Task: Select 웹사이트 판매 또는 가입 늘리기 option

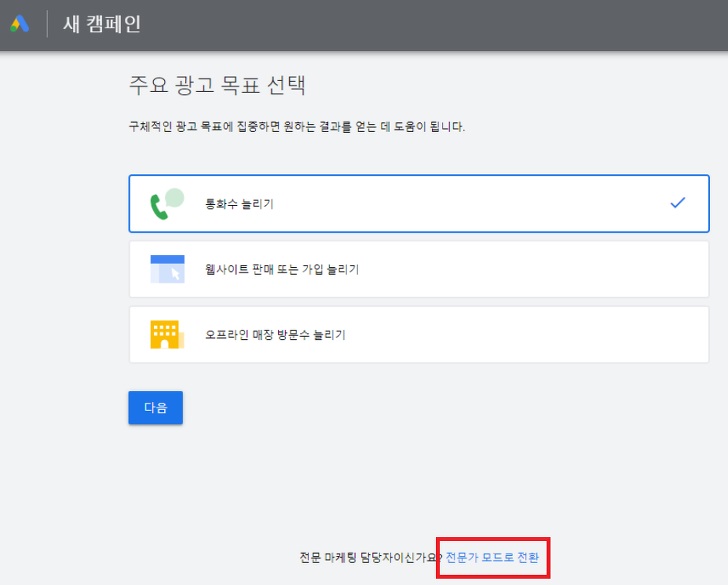Action: click(x=419, y=269)
